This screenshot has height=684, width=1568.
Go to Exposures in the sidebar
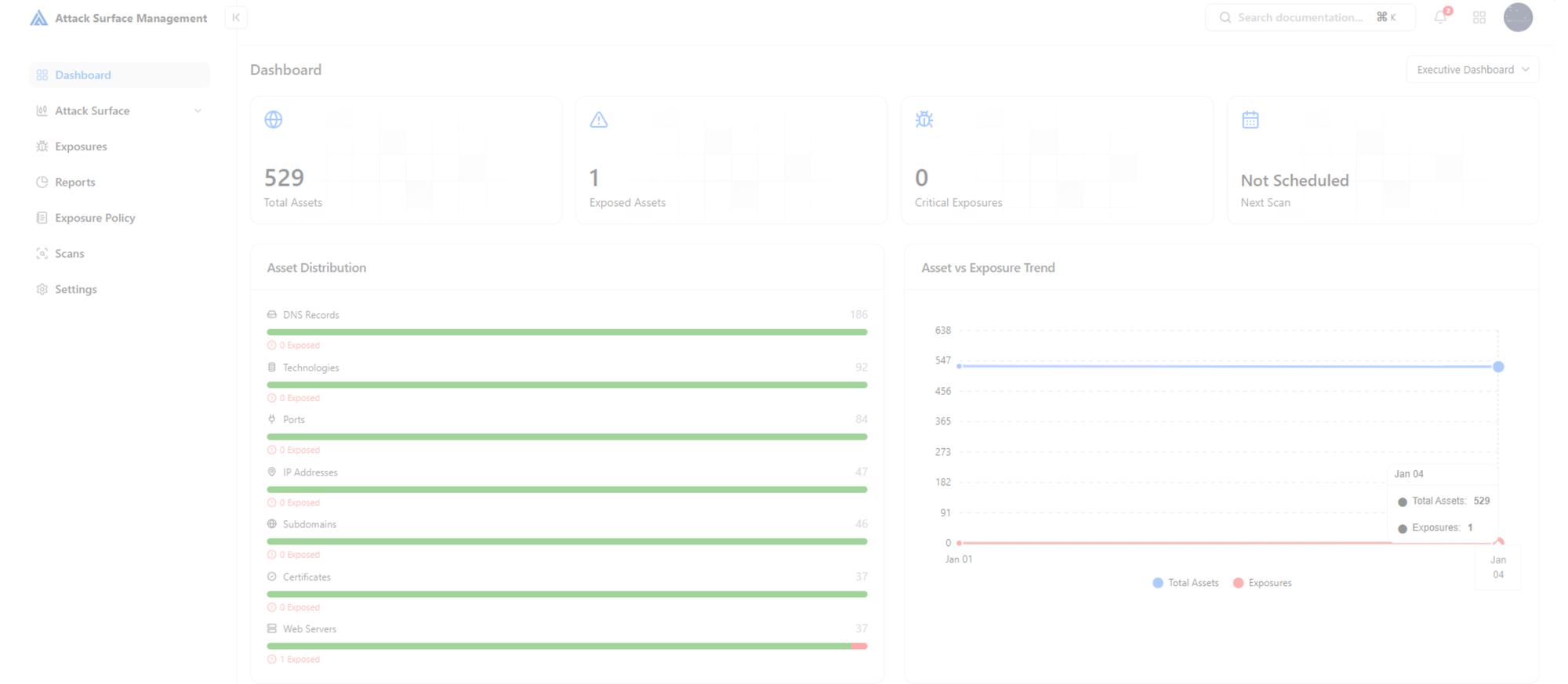tap(81, 147)
